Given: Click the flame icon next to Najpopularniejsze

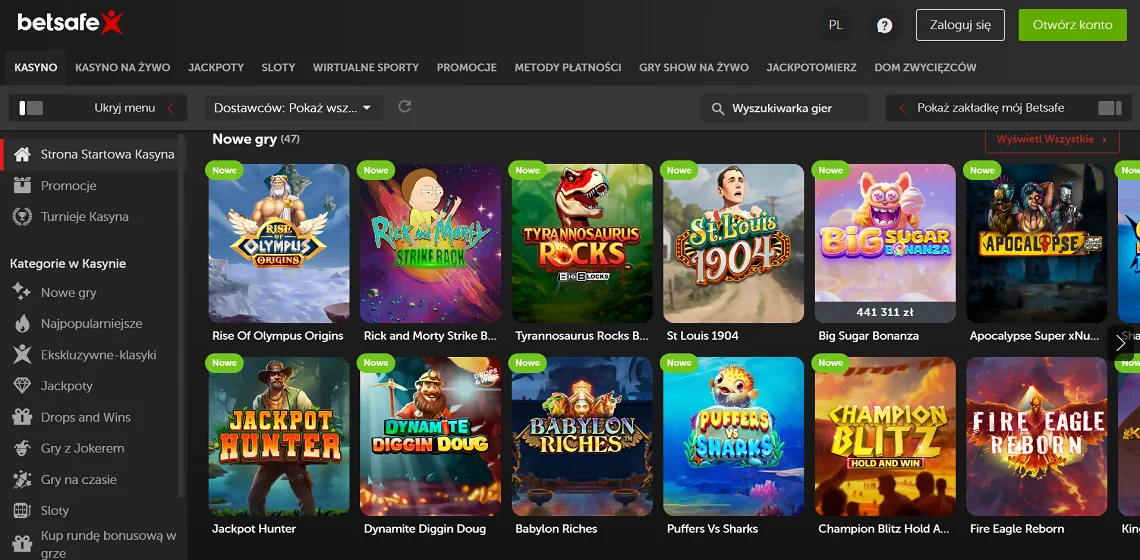Looking at the screenshot, I should point(22,324).
